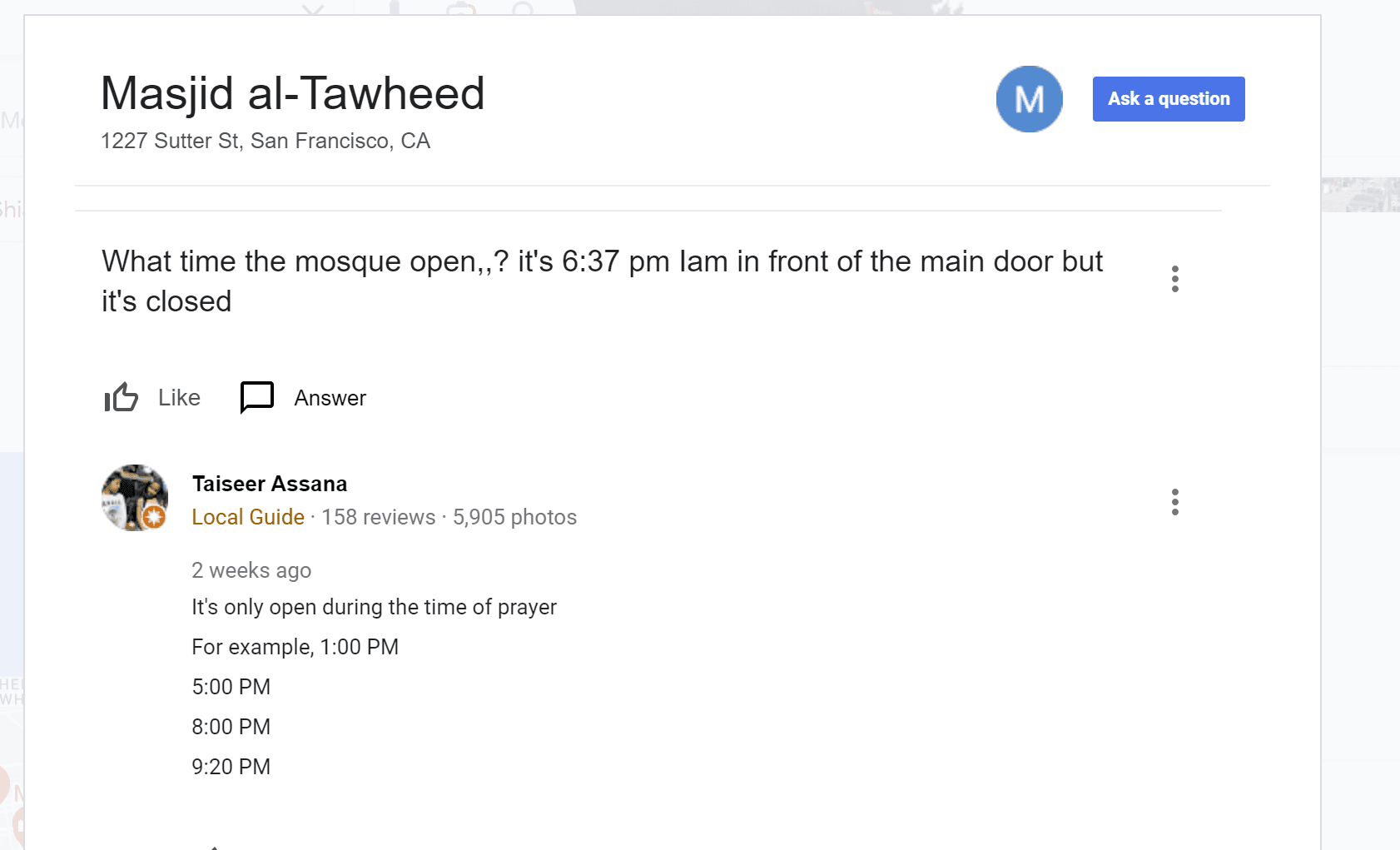The height and width of the screenshot is (850, 1400).
Task: Click the blue M profile avatar
Action: pos(1029,99)
